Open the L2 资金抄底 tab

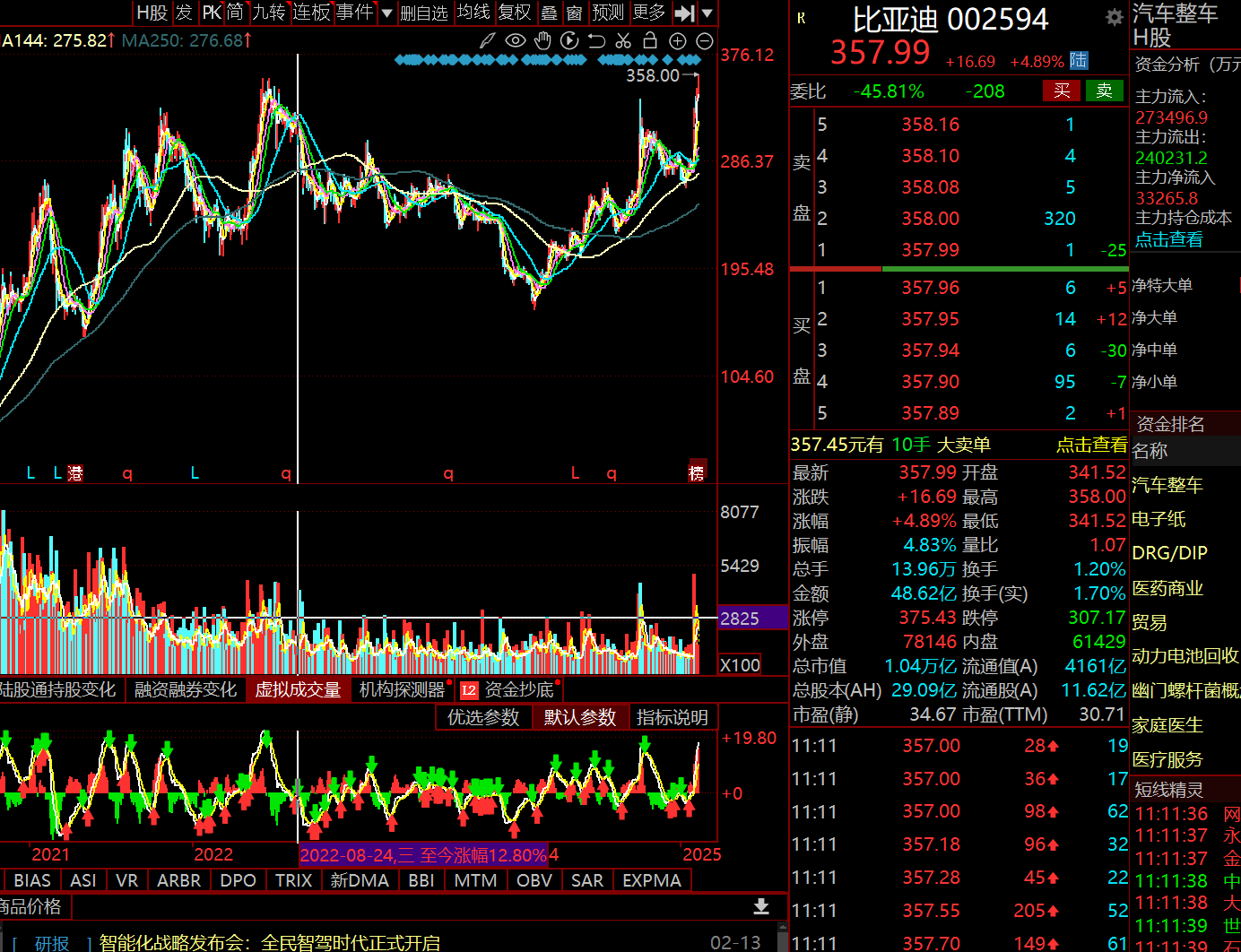(x=508, y=689)
